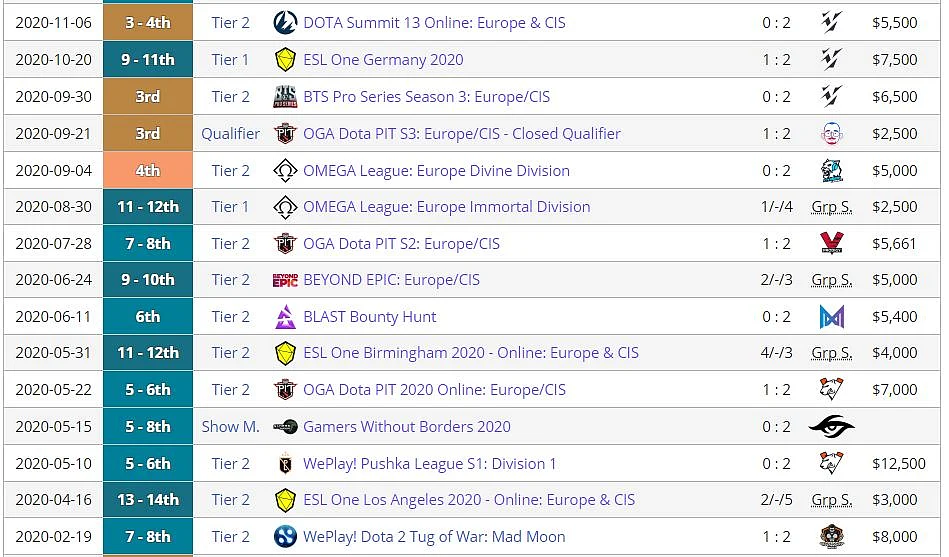Open ESL One Birmingham 2020 Online link
This screenshot has height=557, width=949.
470,353
